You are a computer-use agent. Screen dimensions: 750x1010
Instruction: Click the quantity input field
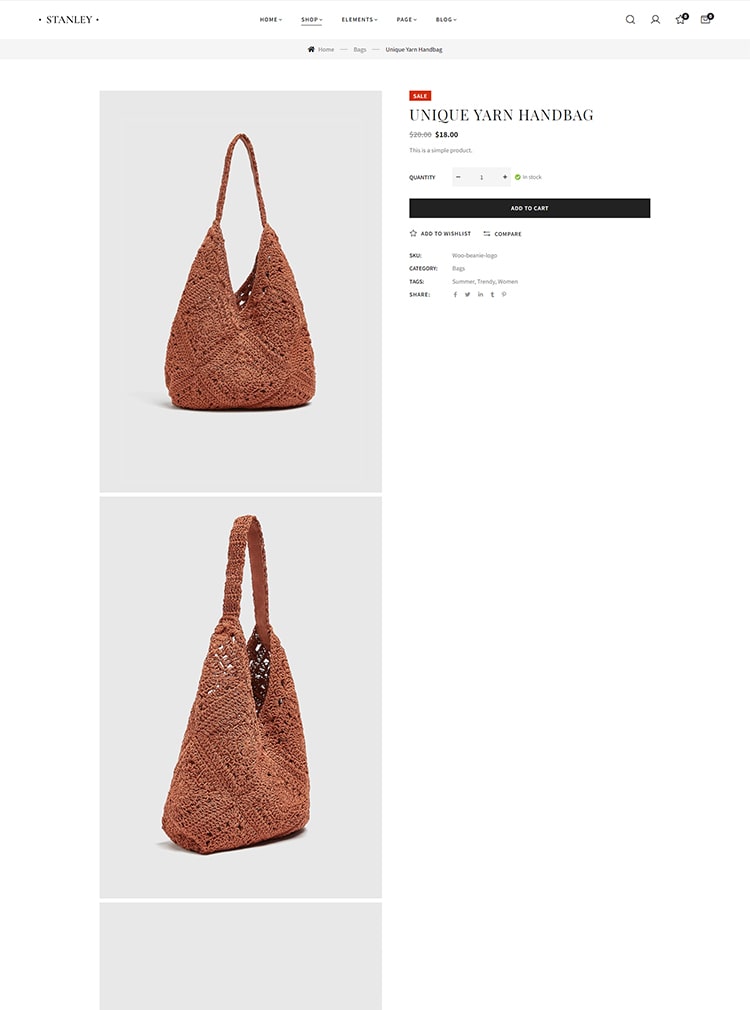pos(481,176)
